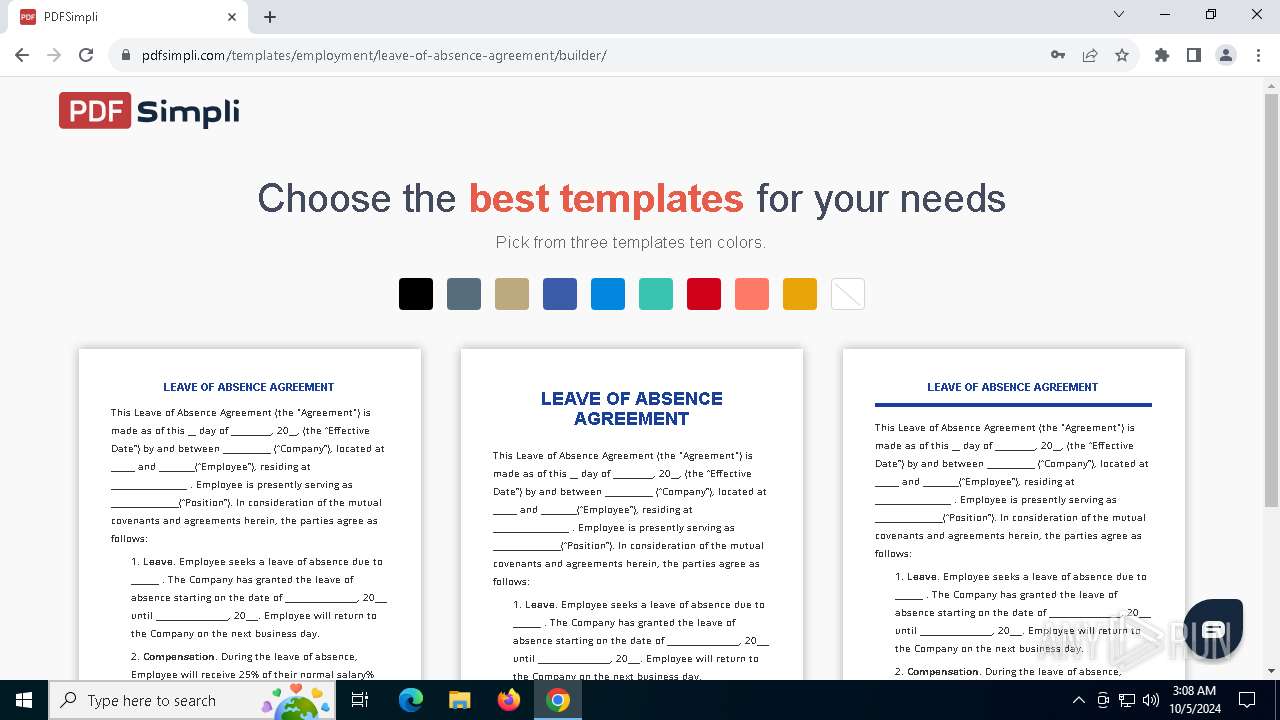This screenshot has width=1280, height=720.
Task: Choose the middle template with large blue heading
Action: (x=632, y=514)
